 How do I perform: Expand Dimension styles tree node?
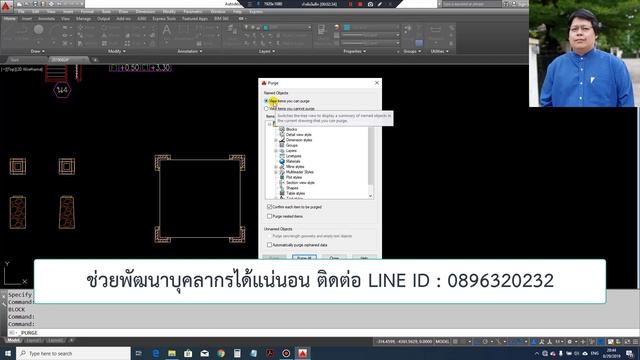[276, 140]
